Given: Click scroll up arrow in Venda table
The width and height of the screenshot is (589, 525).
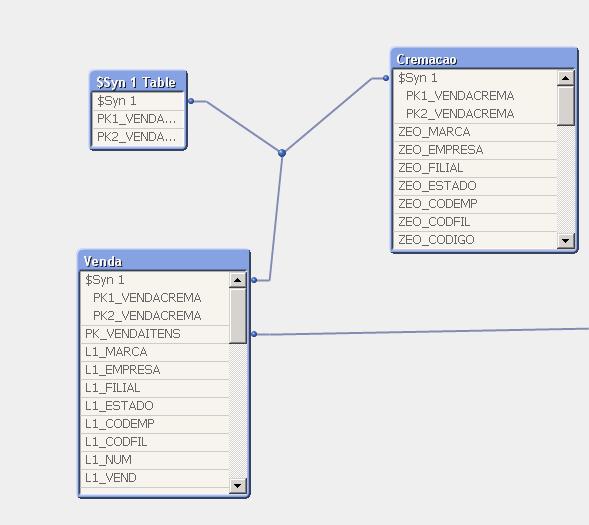Looking at the screenshot, I should coord(237,280).
